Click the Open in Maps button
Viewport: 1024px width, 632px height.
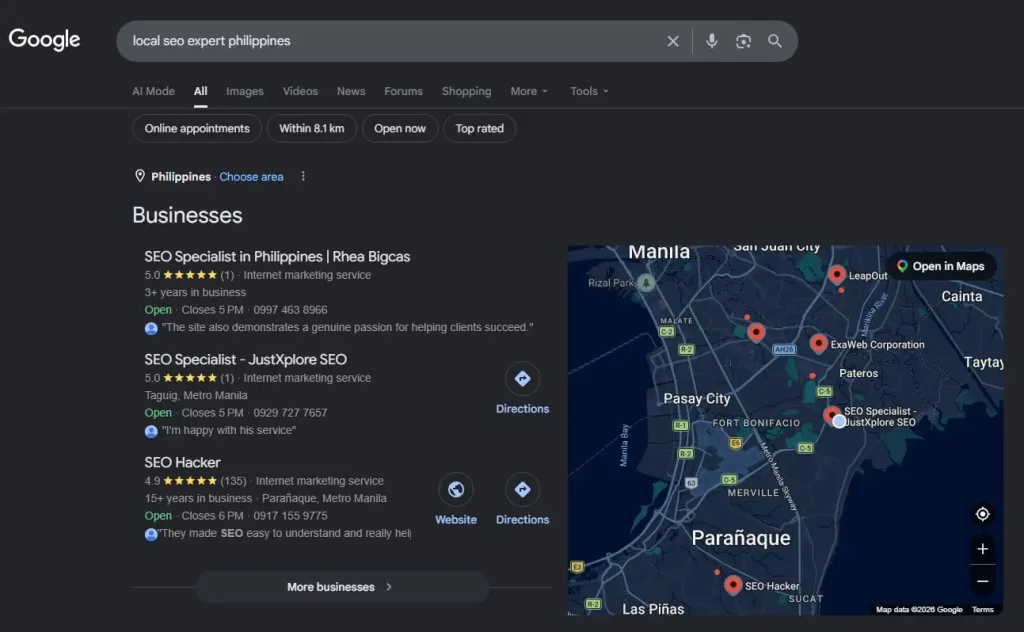941,266
